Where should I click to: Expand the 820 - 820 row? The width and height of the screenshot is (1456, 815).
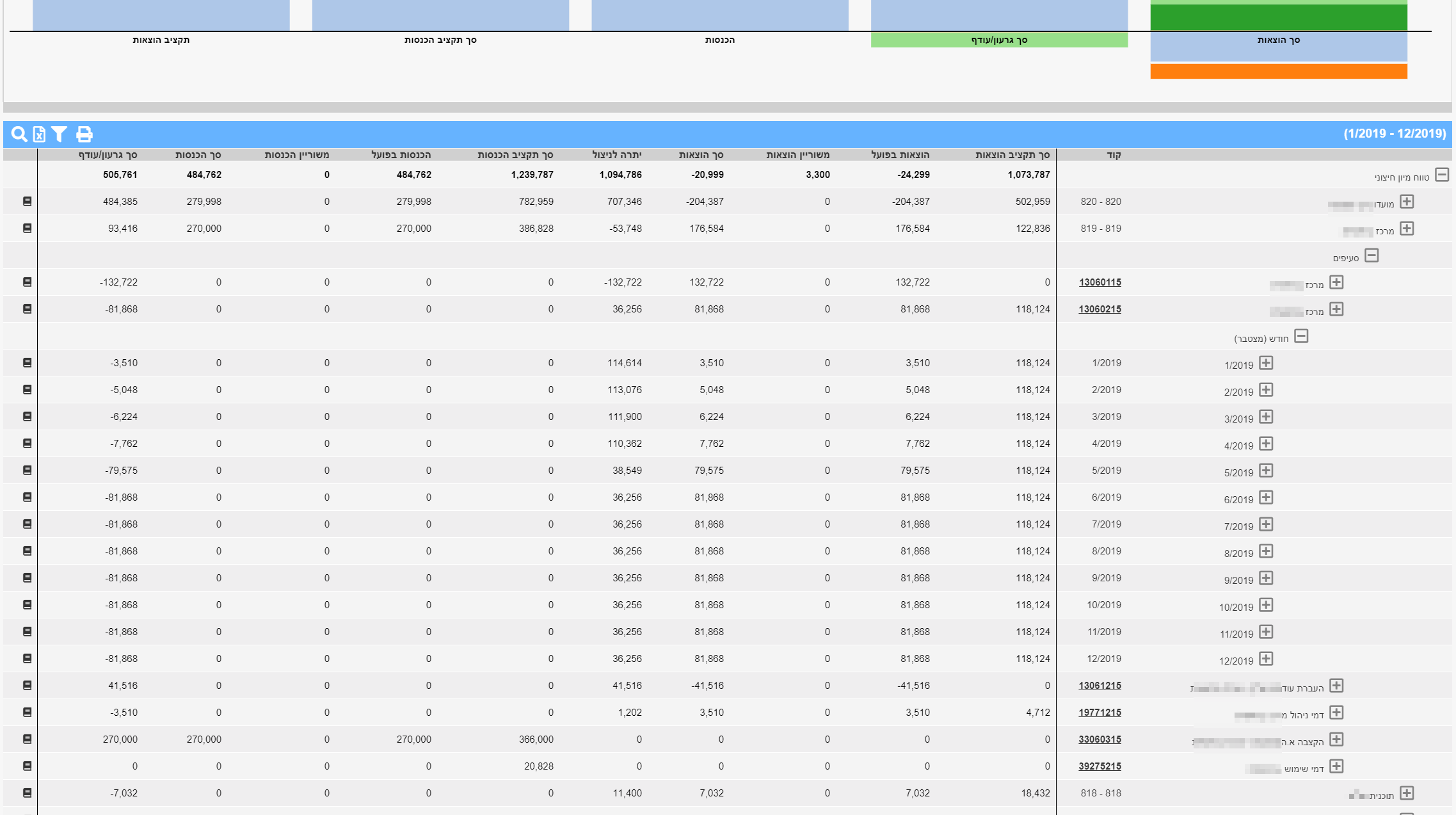[x=1406, y=202]
